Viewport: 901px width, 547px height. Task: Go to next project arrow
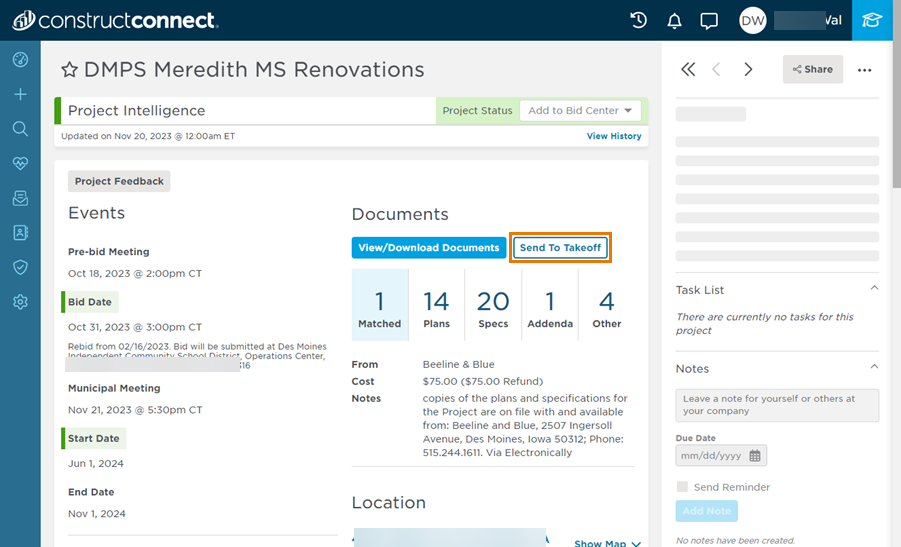tap(748, 70)
